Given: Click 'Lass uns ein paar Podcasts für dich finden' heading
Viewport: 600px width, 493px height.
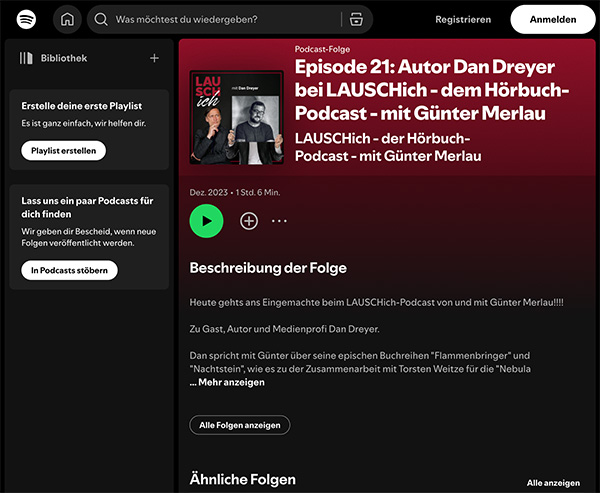Looking at the screenshot, I should click(x=87, y=207).
